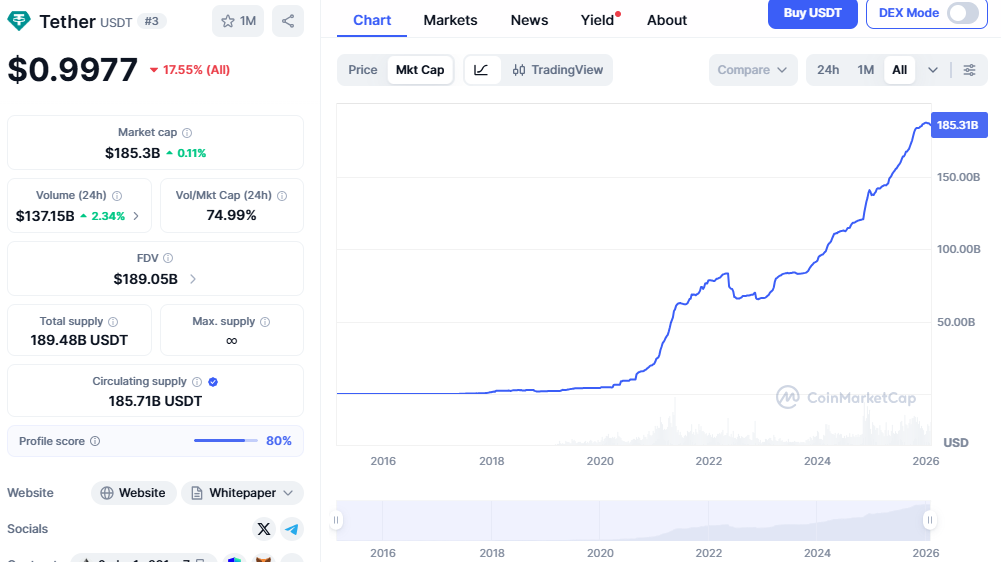
Task: Click the #3 rank badge
Action: tap(152, 21)
